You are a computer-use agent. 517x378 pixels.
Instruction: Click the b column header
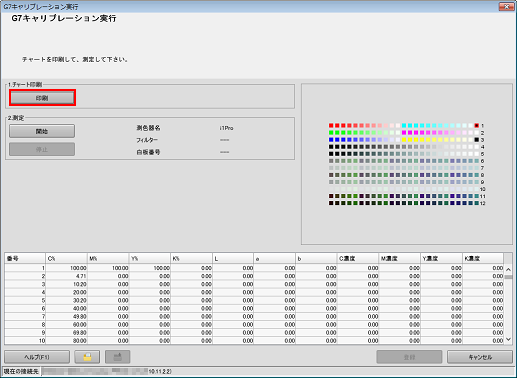point(316,258)
